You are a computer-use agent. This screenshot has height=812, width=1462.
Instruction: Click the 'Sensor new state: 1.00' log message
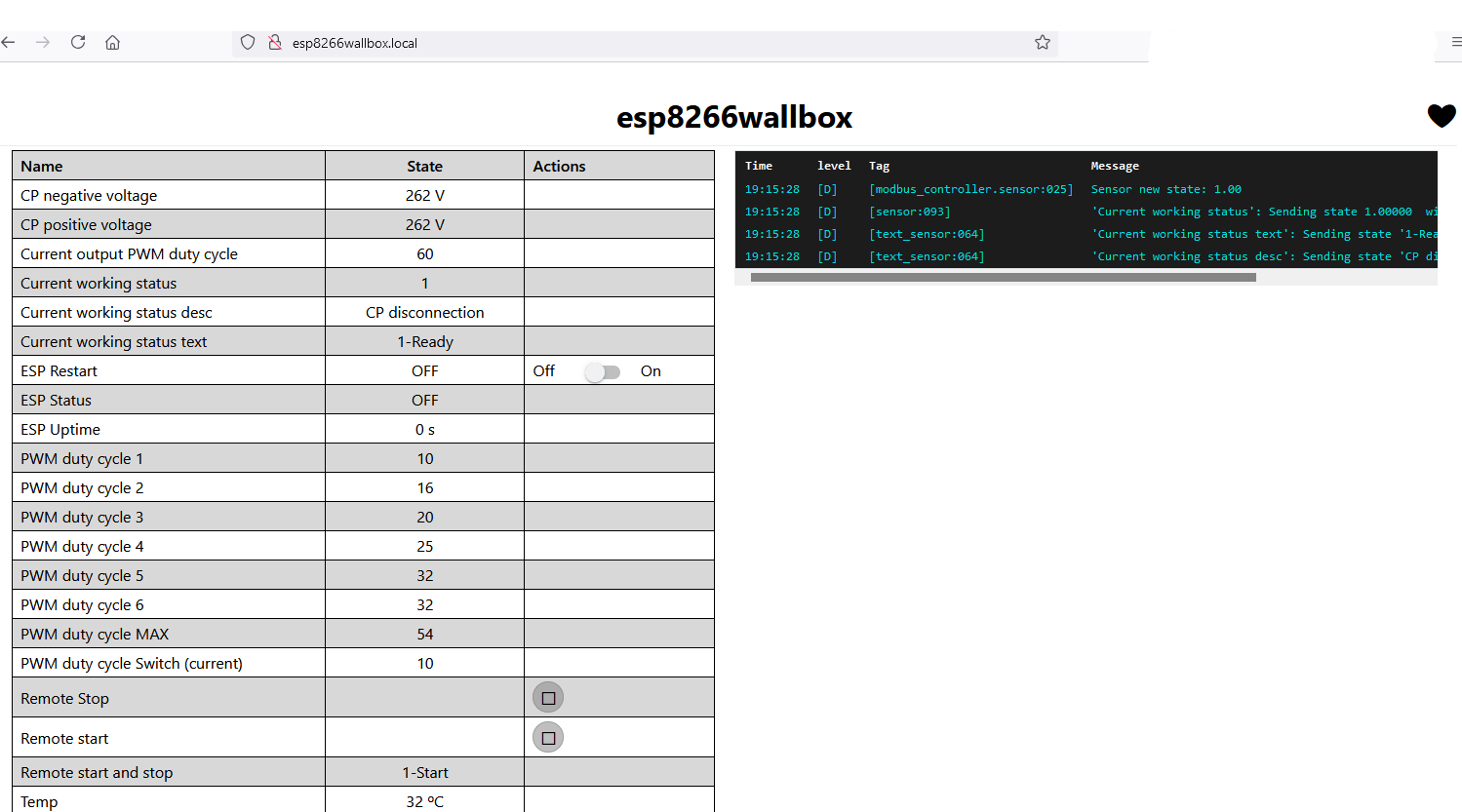tap(1166, 189)
